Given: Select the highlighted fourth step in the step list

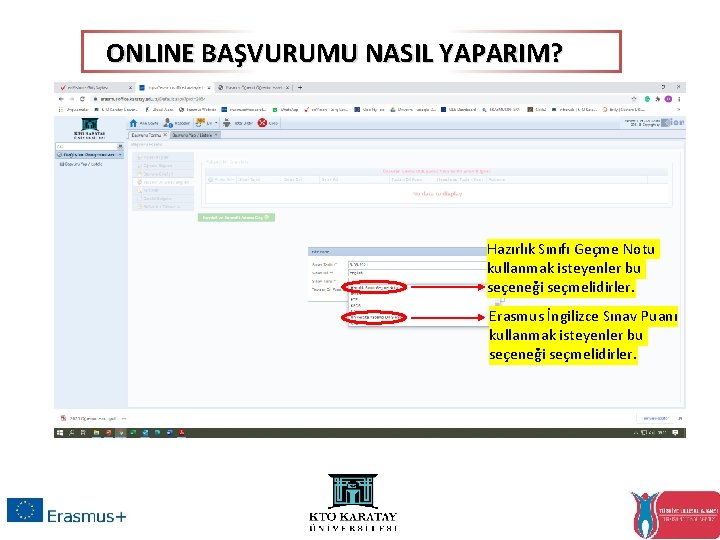Looking at the screenshot, I should point(163,182).
